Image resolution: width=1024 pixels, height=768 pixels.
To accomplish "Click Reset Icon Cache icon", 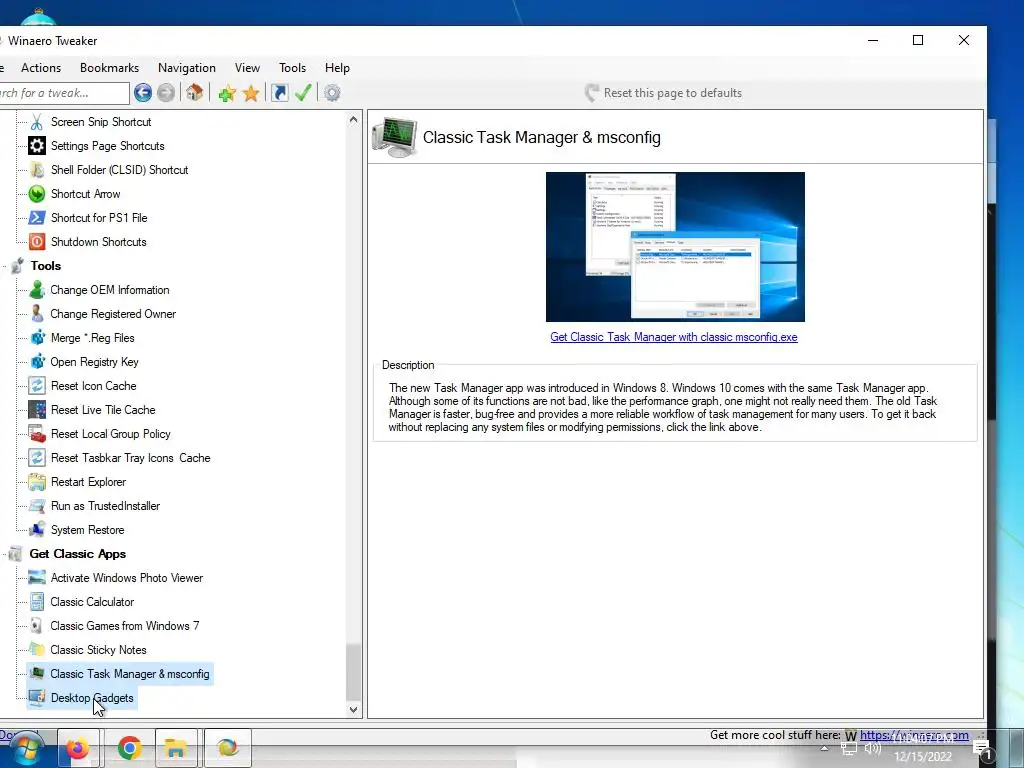I will 37,386.
